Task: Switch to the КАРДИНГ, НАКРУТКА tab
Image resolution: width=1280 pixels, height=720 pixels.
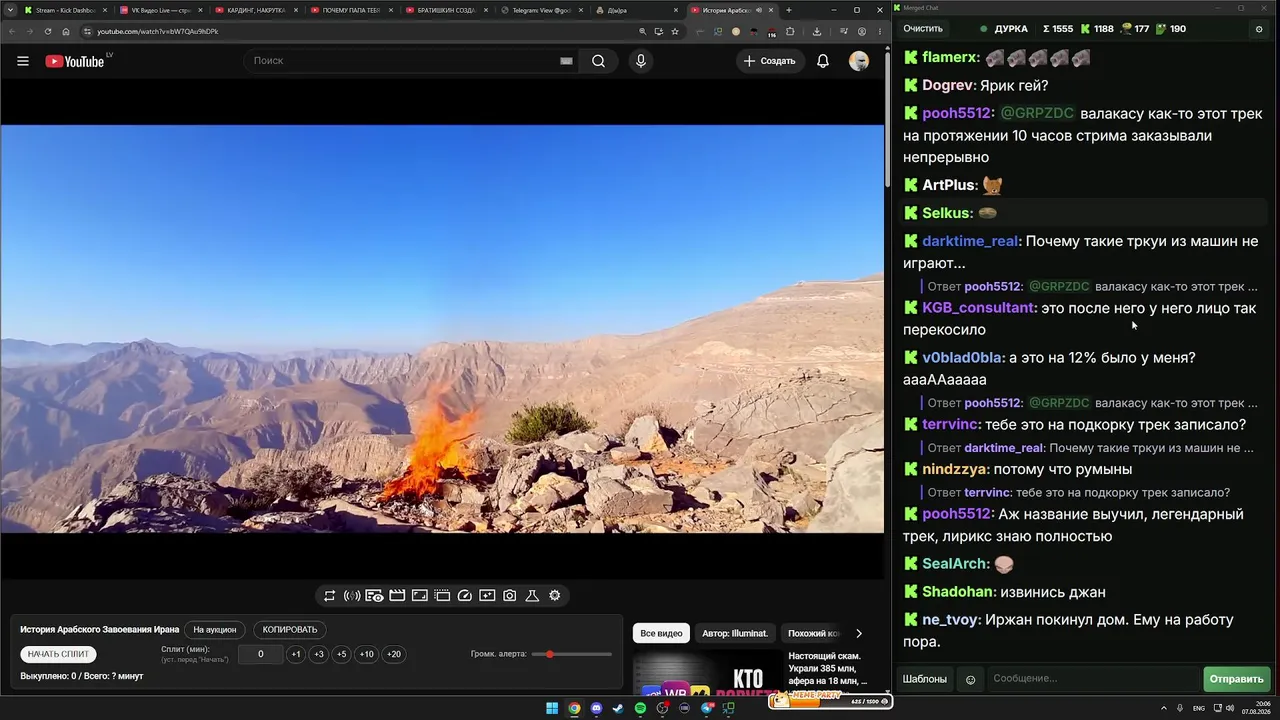Action: [x=255, y=10]
